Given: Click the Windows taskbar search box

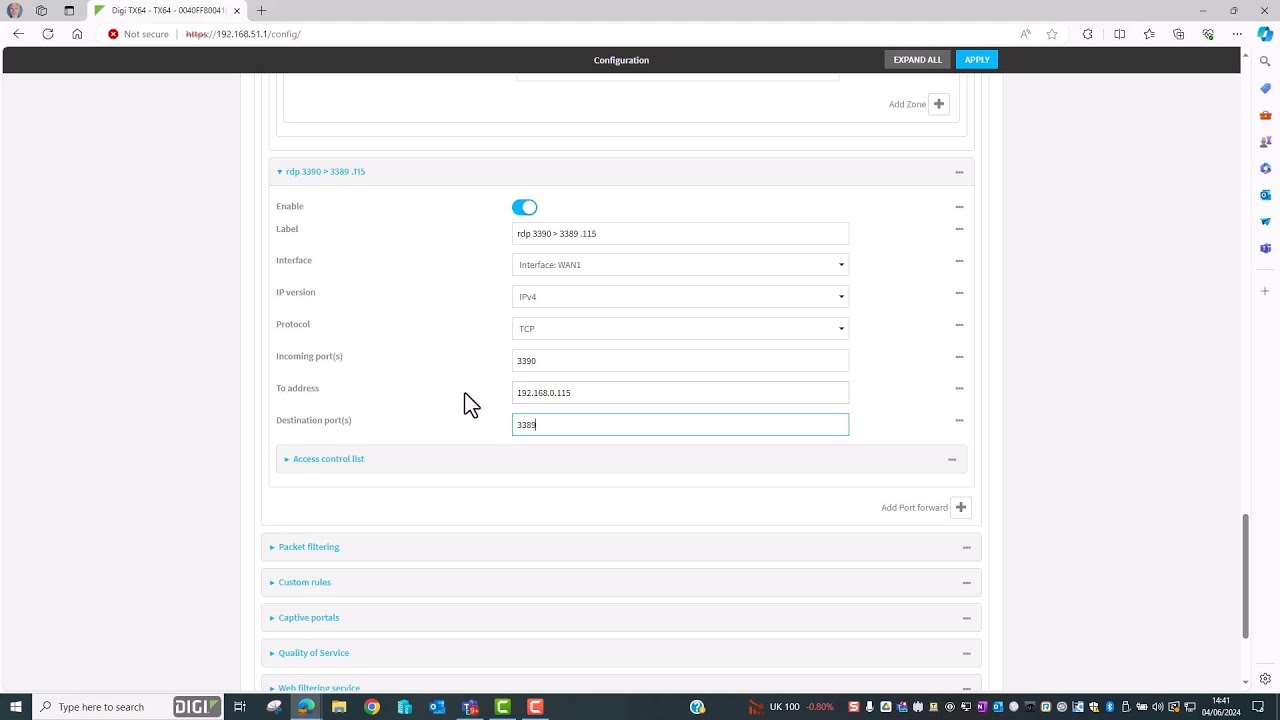Looking at the screenshot, I should pos(126,707).
